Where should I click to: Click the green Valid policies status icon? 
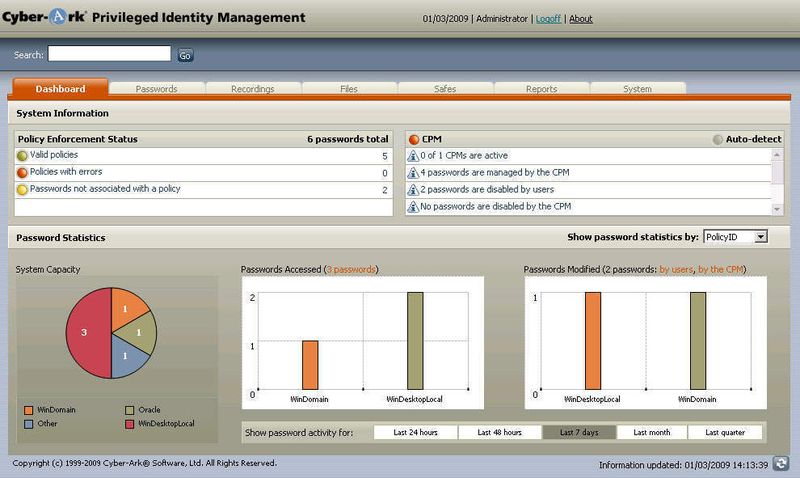(22, 156)
